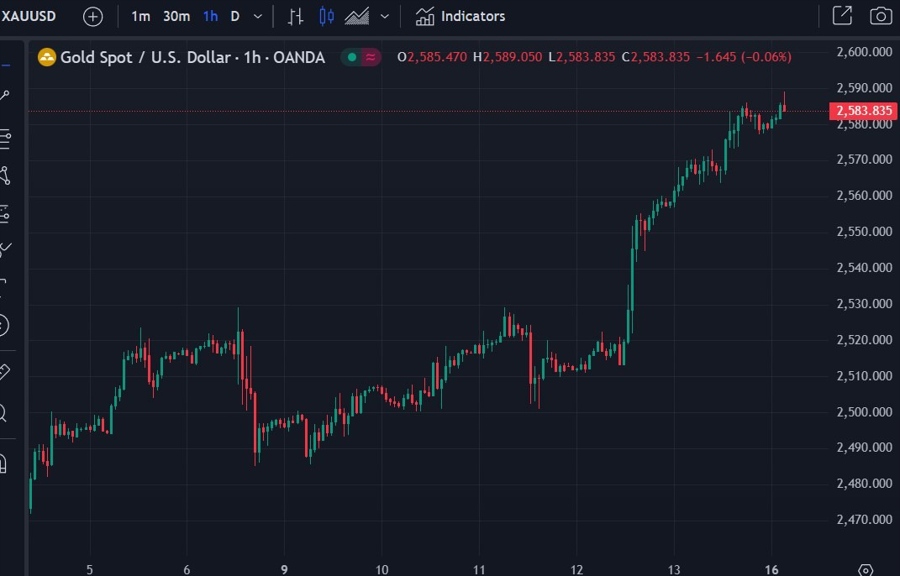Choose the Area chart style
Viewport: 900px width, 576px height.
click(357, 17)
